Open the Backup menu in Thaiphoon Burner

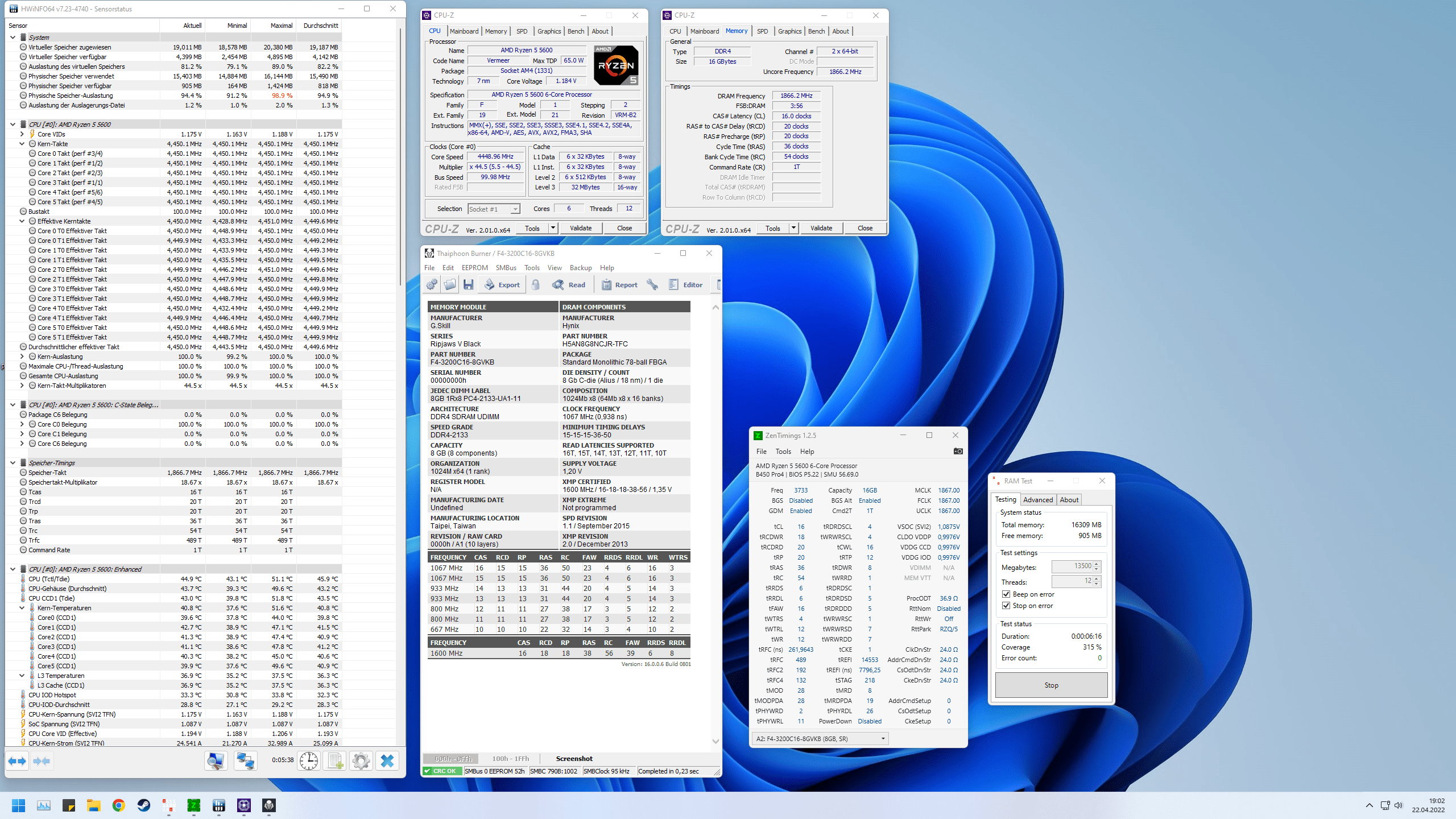point(581,268)
